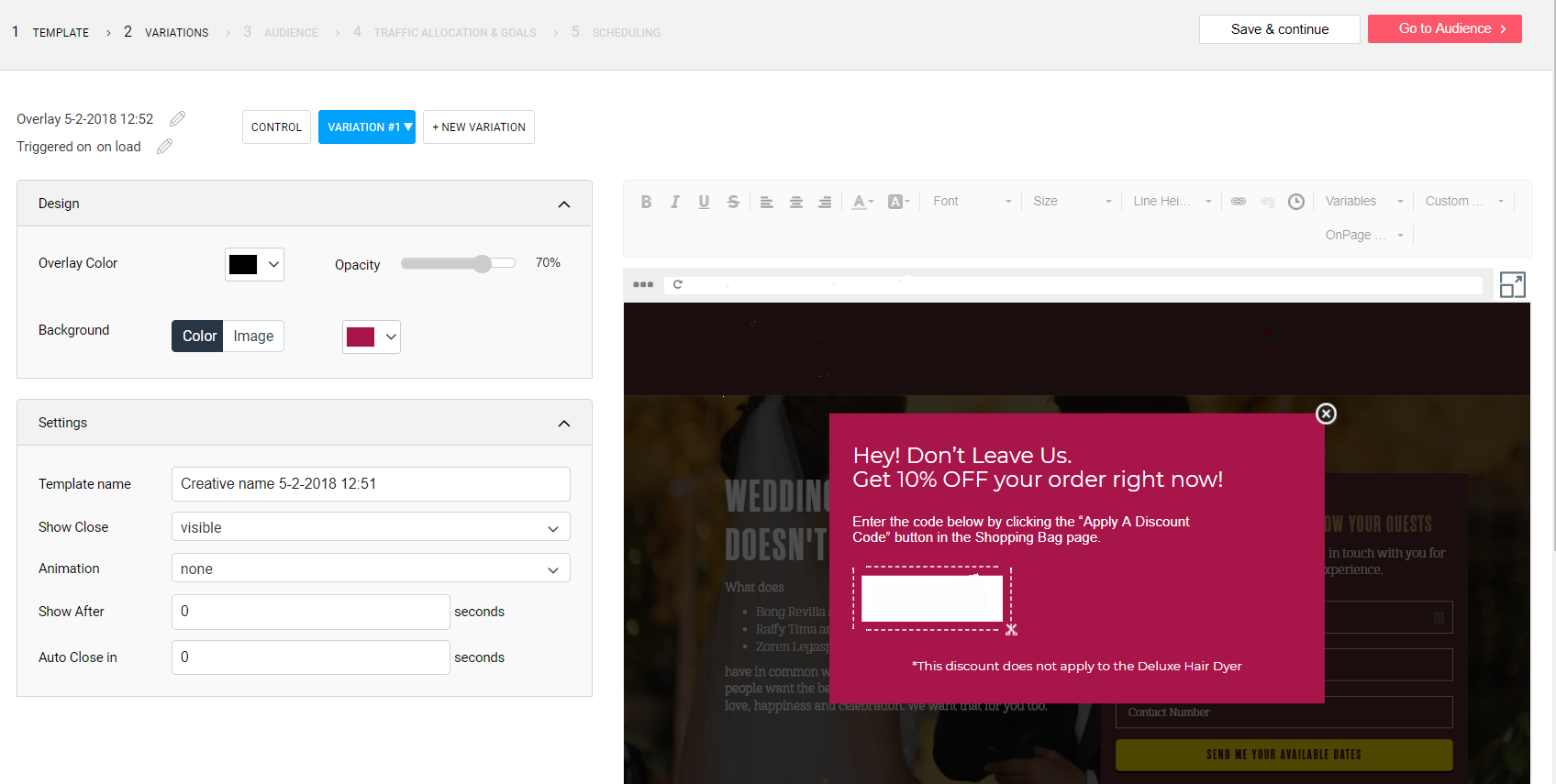Click the Opacity slider handle
This screenshot has height=784, width=1556.
click(x=483, y=264)
